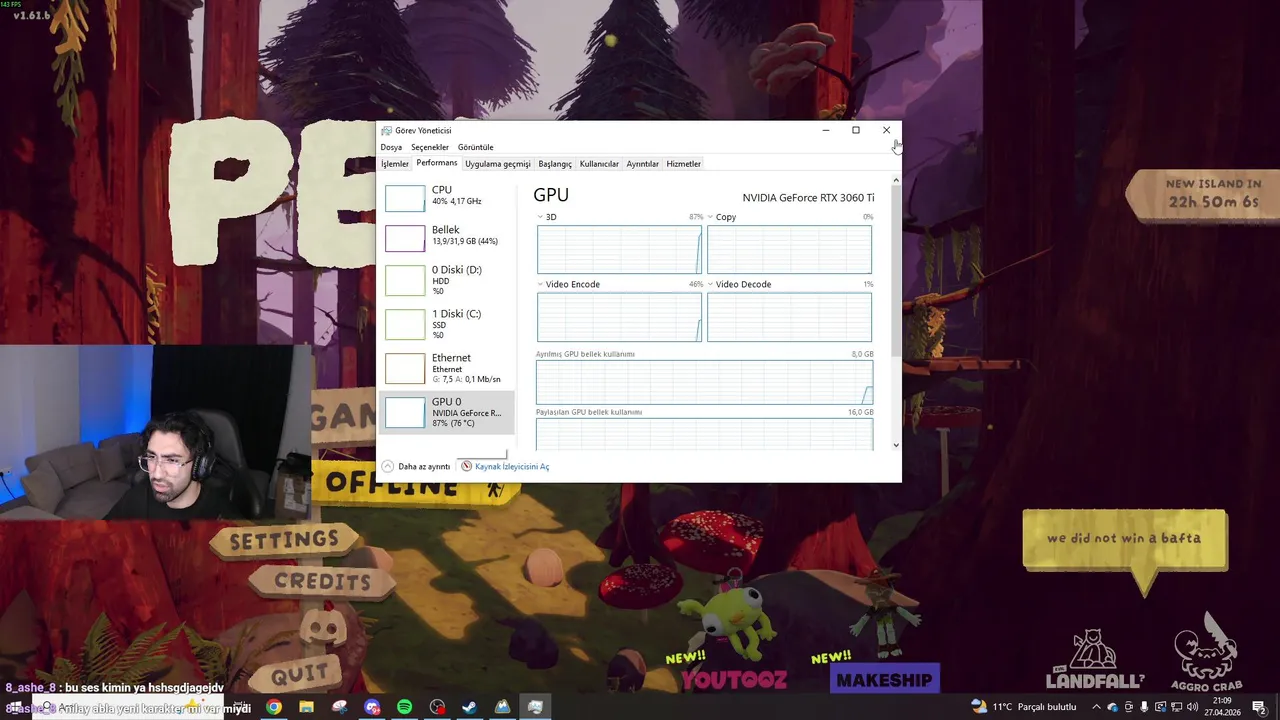Select the Bellek memory item
The width and height of the screenshot is (1280, 720).
pos(447,236)
